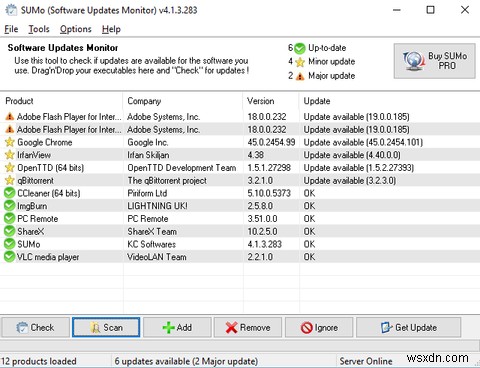Viewport: 480px width, 368px height.
Task: Click company cell 'Irfan Skiljan'
Action: click(x=148, y=155)
